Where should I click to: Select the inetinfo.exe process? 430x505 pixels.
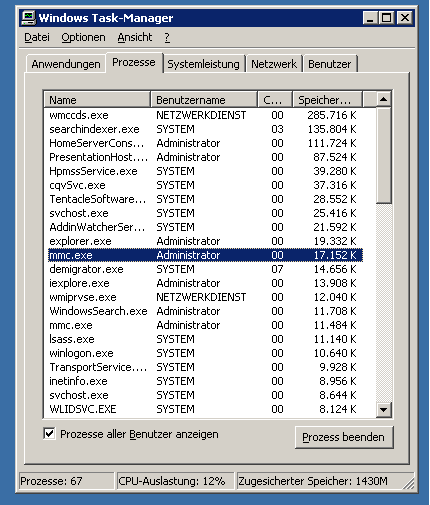pyautogui.click(x=205, y=381)
